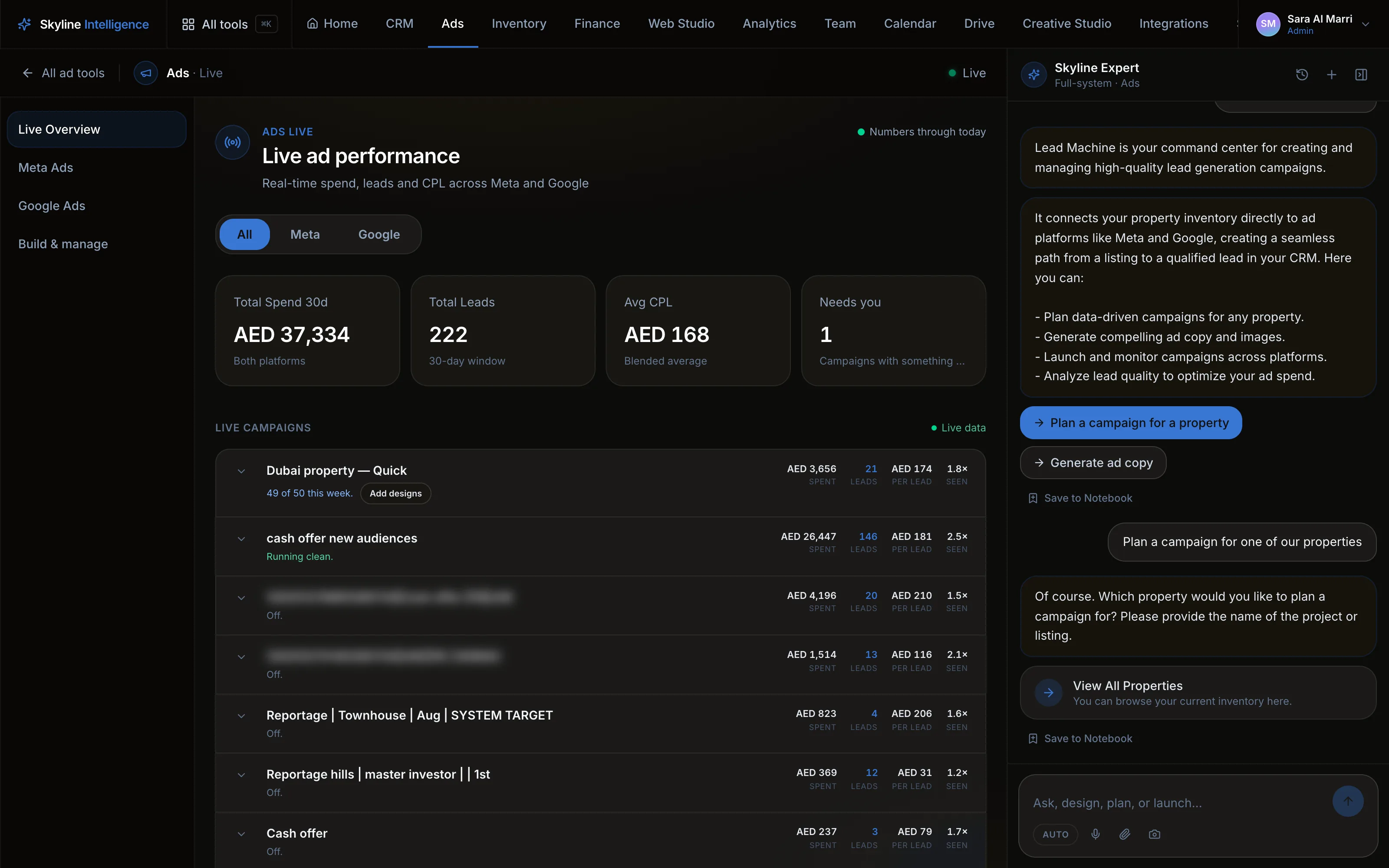This screenshot has height=868, width=1389.
Task: Click the Skyline Expert sparkle avatar
Action: pos(1034,75)
